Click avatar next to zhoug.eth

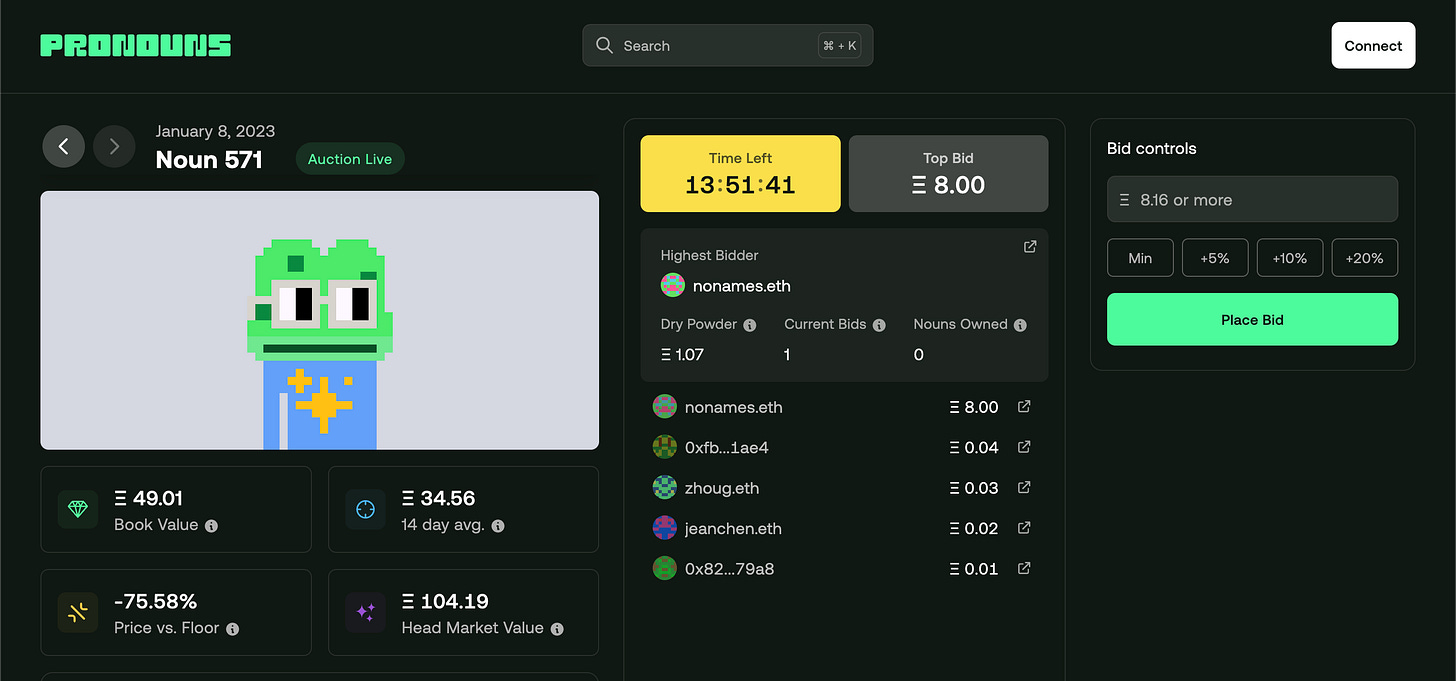(664, 487)
